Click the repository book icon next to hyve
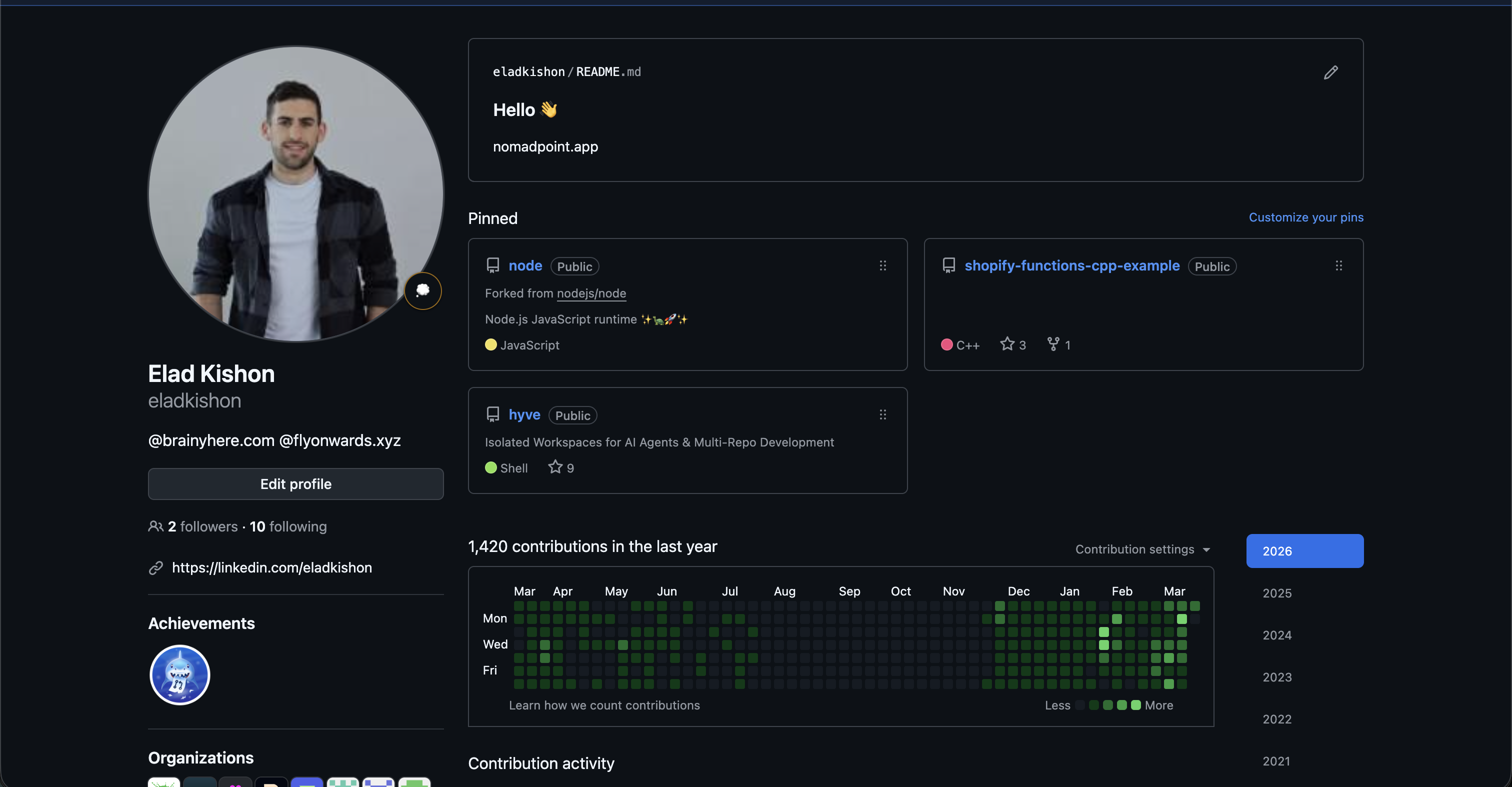This screenshot has height=787, width=1512. [492, 414]
